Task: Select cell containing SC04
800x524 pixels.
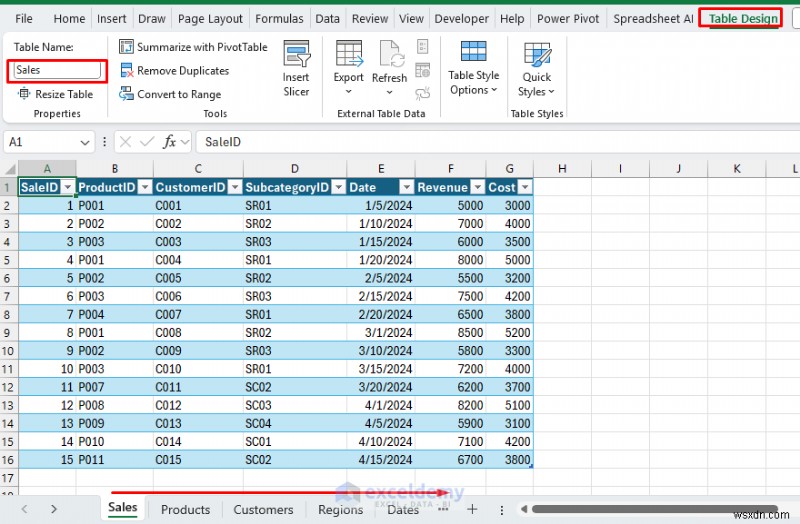Action: pos(295,423)
